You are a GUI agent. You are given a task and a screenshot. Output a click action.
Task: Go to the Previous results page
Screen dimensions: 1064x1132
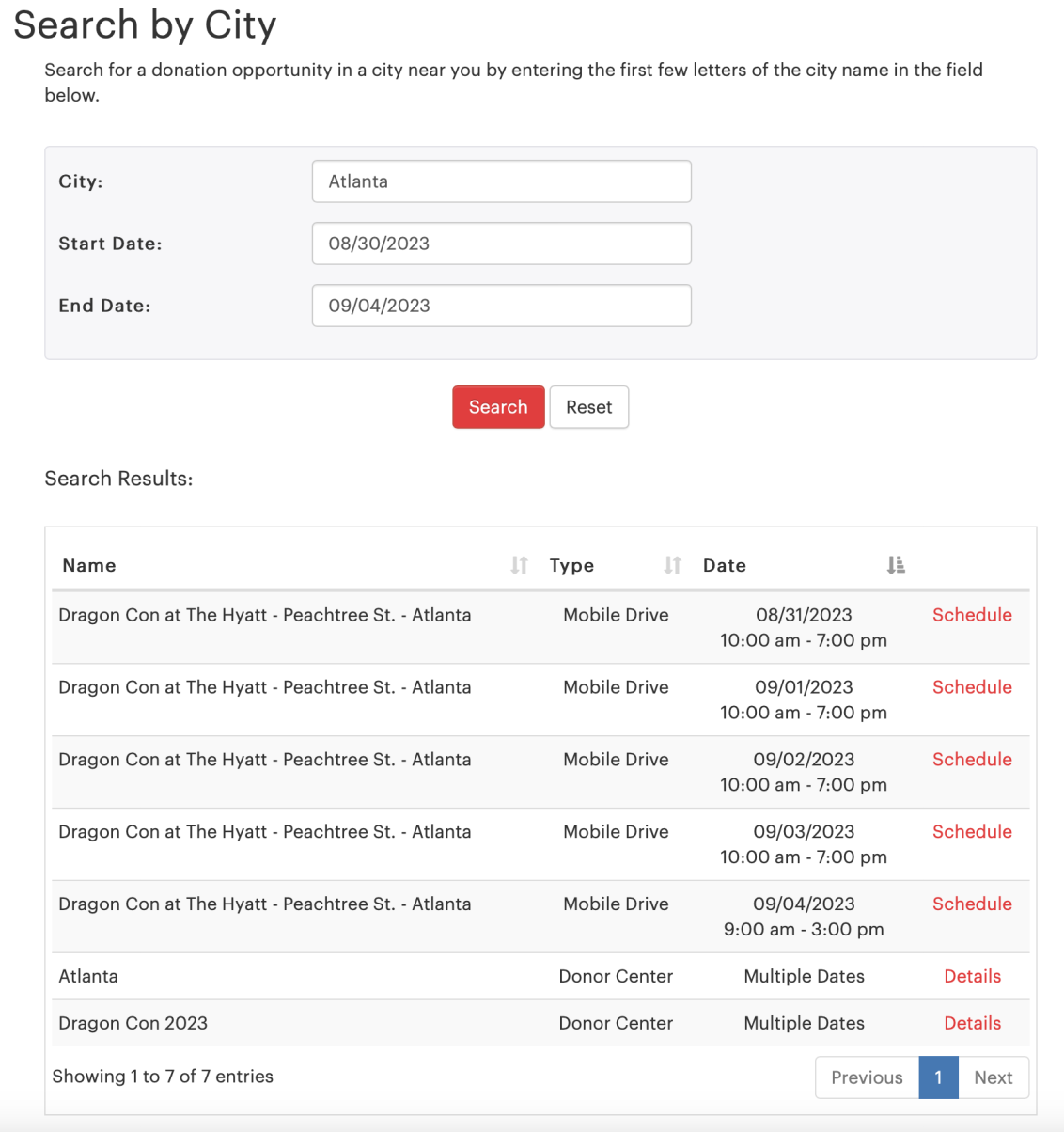click(x=867, y=1077)
